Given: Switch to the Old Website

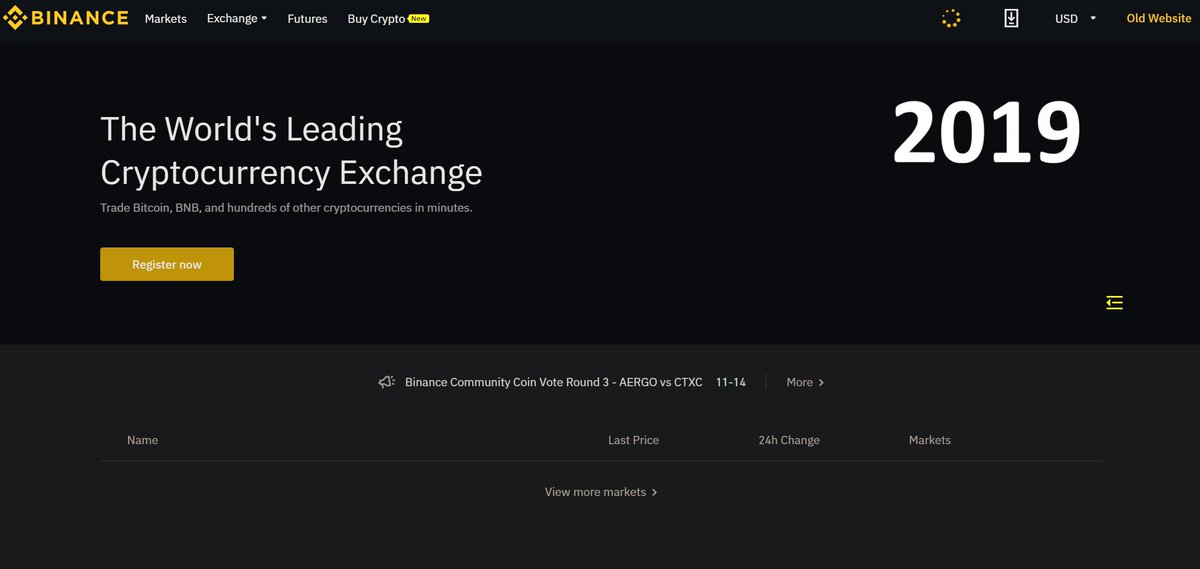Looking at the screenshot, I should pyautogui.click(x=1159, y=19).
